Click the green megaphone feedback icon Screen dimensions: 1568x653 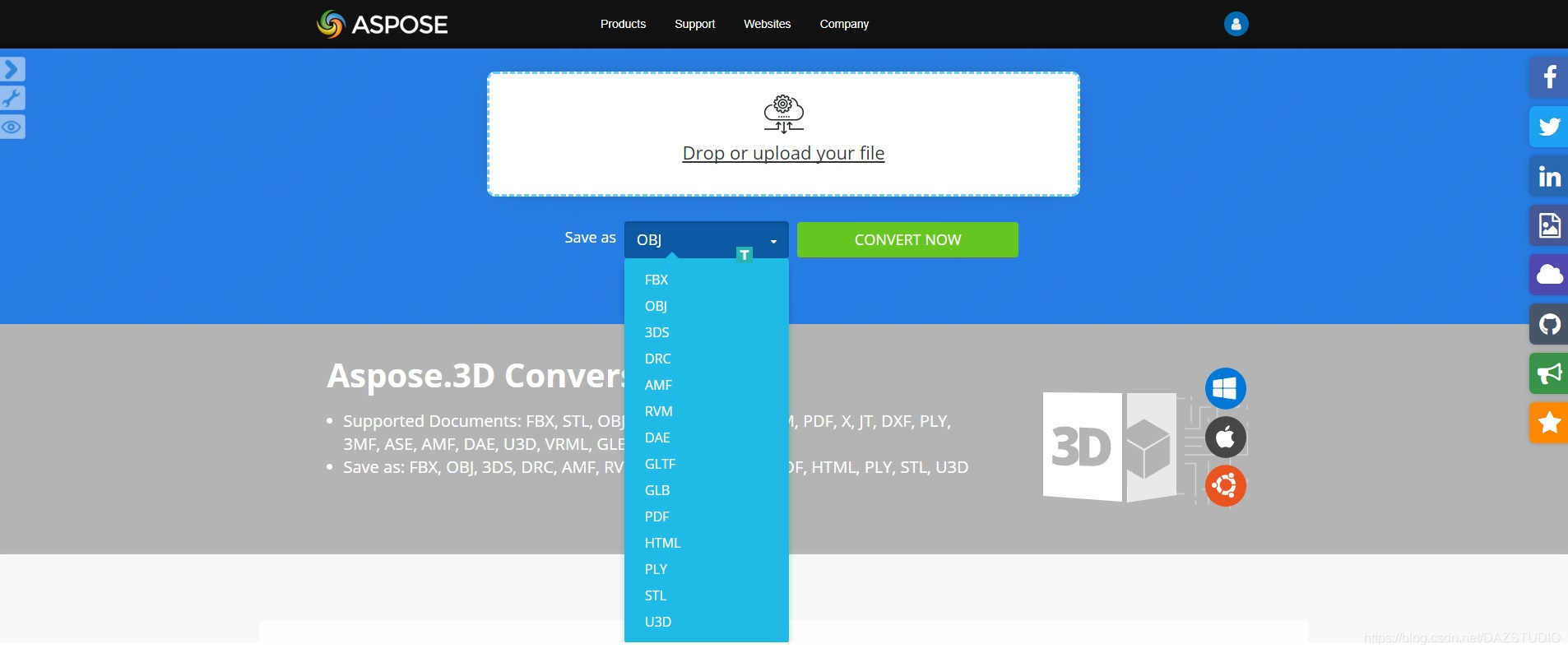1549,373
